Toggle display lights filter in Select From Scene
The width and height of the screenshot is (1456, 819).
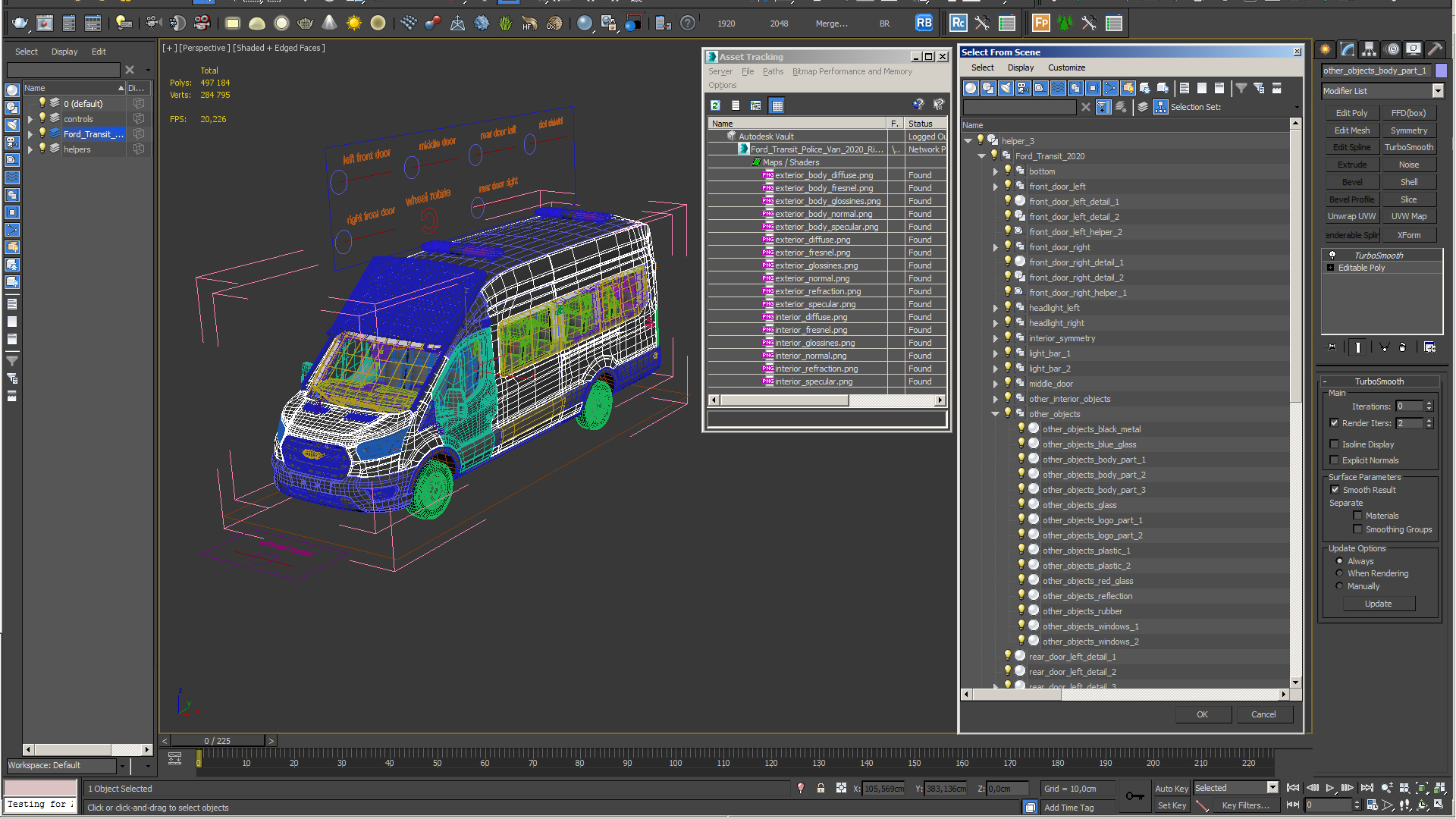[1006, 88]
